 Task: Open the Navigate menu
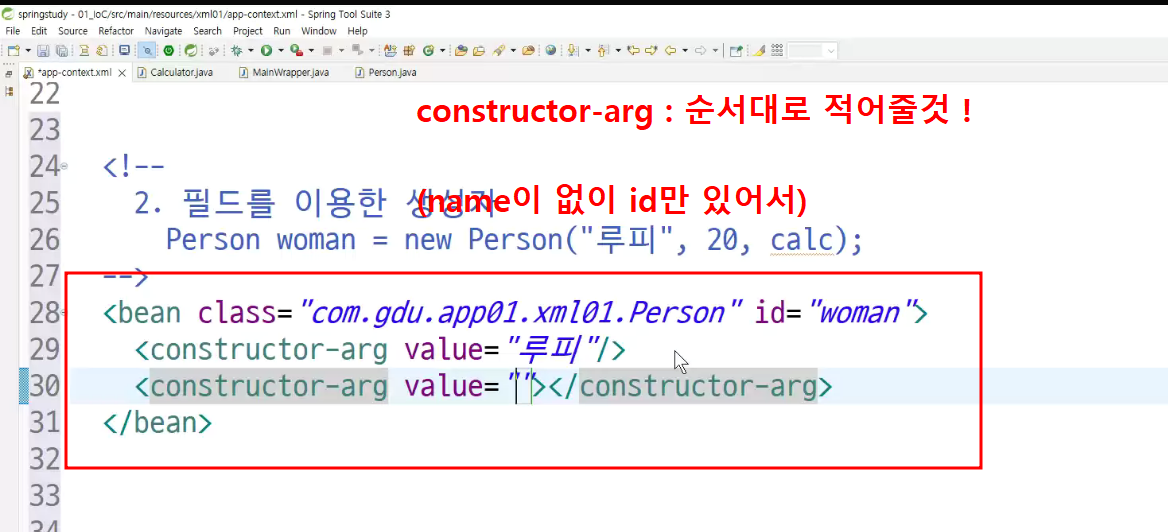(163, 31)
